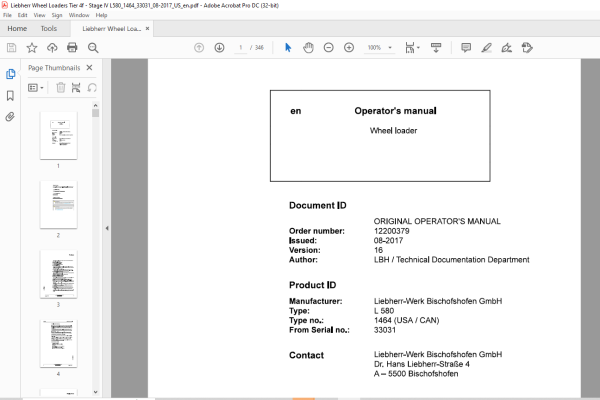Click the Document ID heading

click(x=318, y=206)
